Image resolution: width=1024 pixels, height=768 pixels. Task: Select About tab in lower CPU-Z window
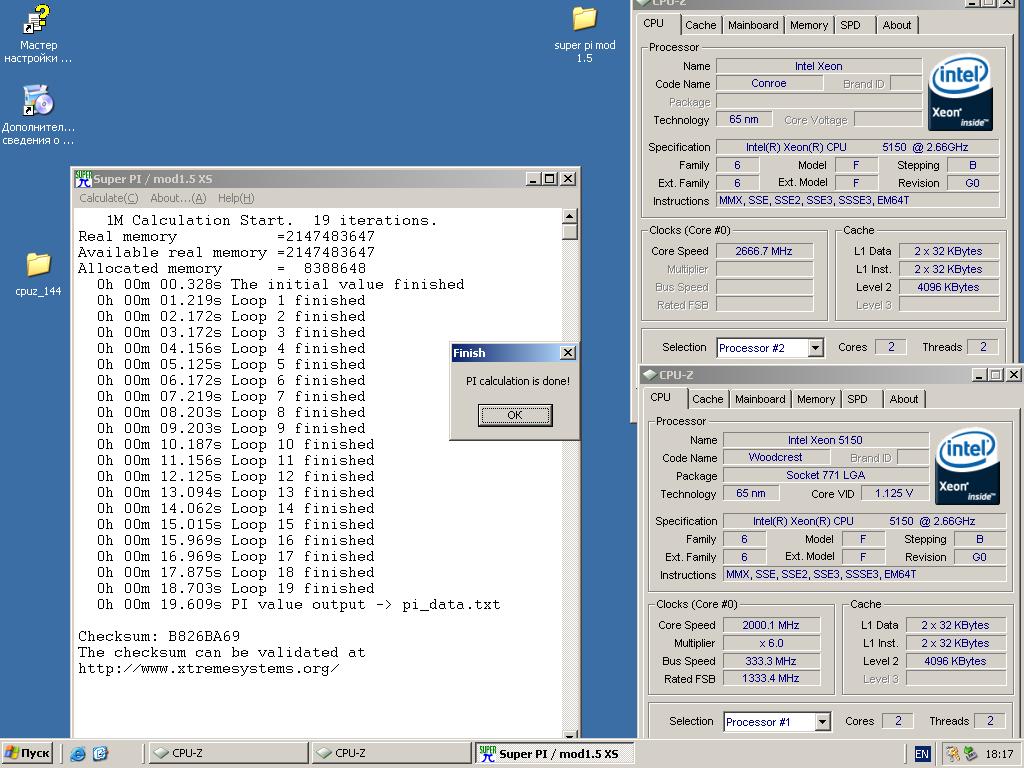904,399
